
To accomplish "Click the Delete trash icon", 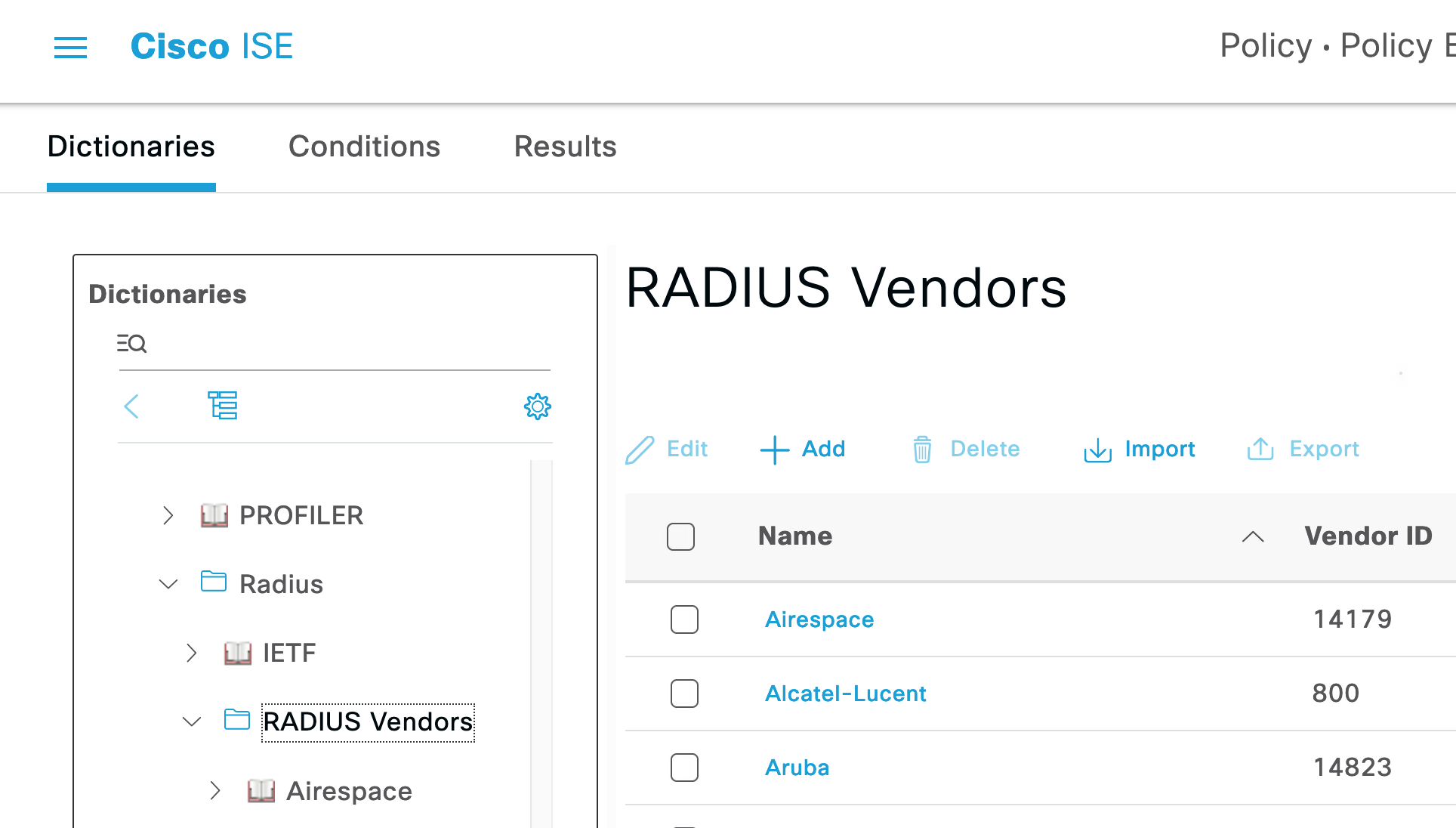I will tap(922, 449).
